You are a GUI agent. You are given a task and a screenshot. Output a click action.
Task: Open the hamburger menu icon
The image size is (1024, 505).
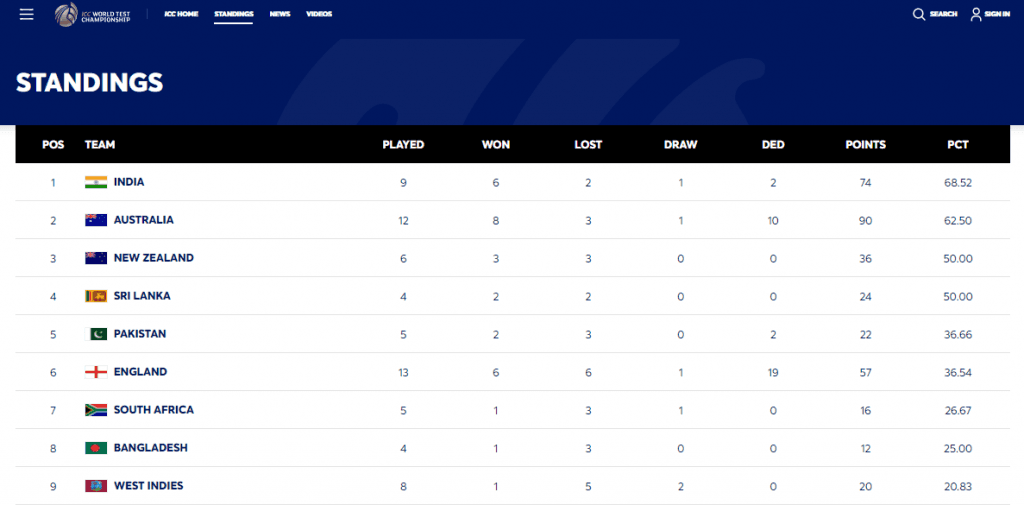pyautogui.click(x=27, y=14)
